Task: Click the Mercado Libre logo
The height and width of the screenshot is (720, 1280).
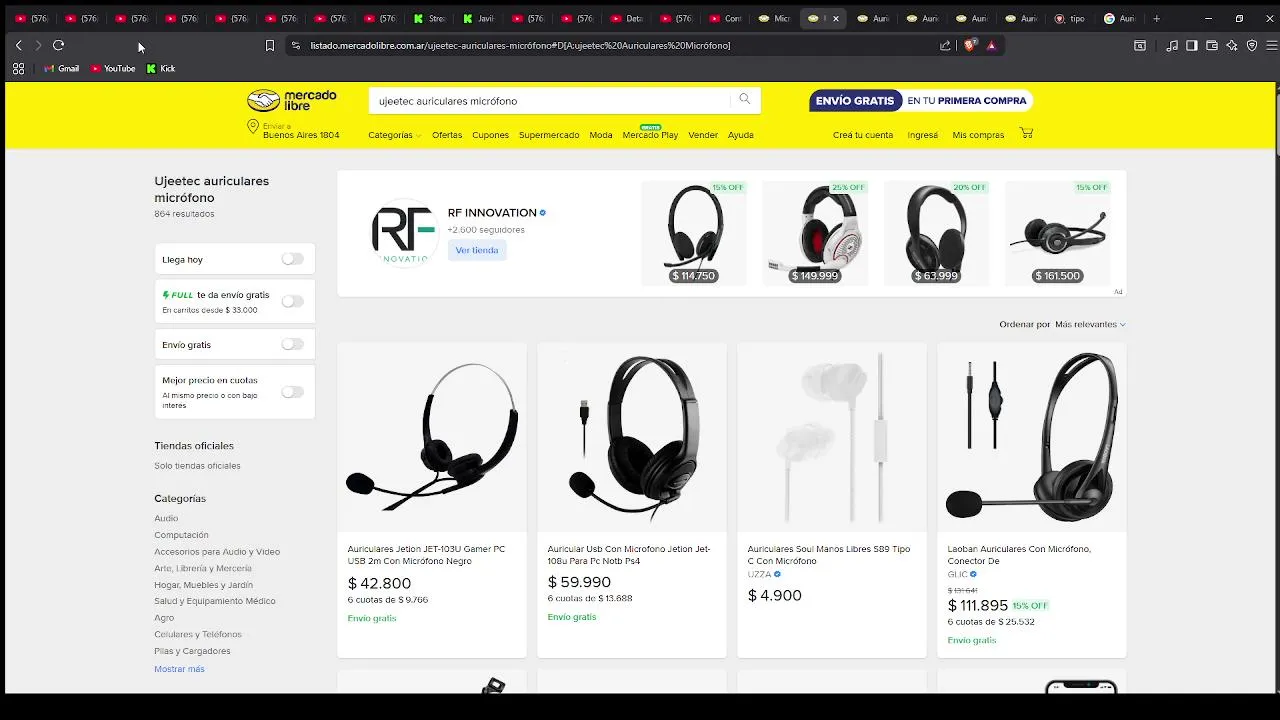Action: coord(292,100)
